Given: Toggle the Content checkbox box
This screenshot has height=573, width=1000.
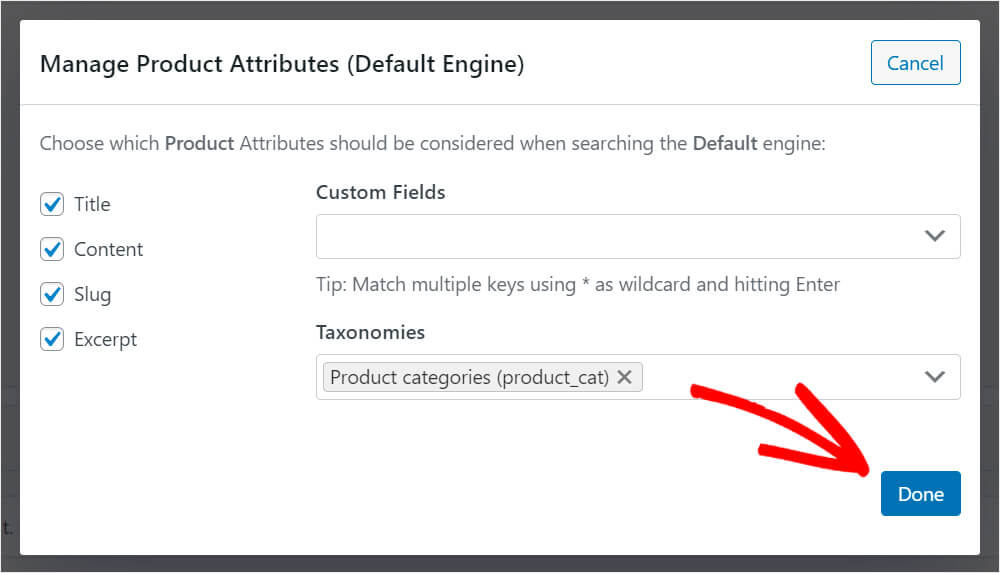Looking at the screenshot, I should tap(52, 249).
